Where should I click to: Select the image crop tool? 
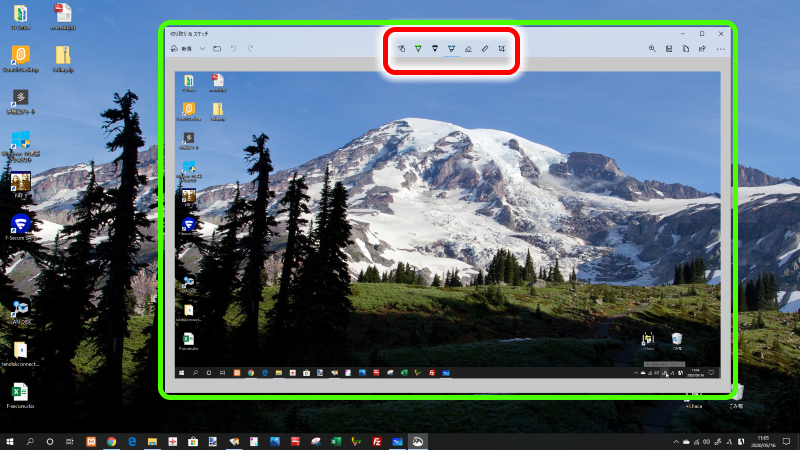pyautogui.click(x=502, y=48)
